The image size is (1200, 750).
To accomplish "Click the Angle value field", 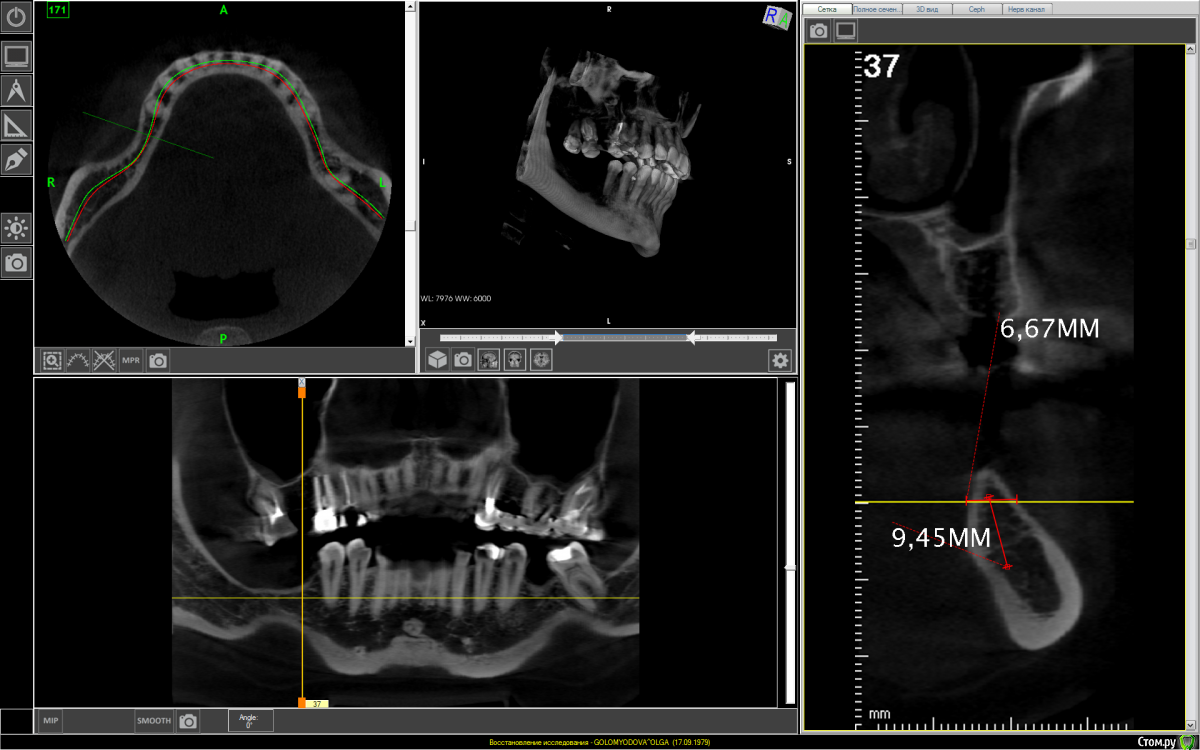I will pyautogui.click(x=250, y=720).
